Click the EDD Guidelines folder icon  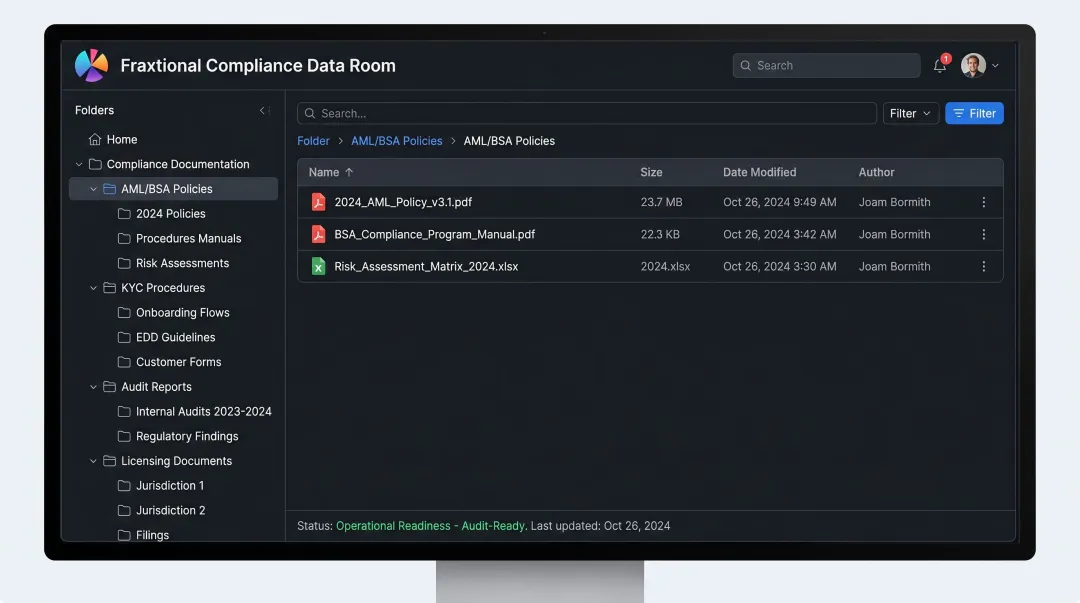coord(124,338)
